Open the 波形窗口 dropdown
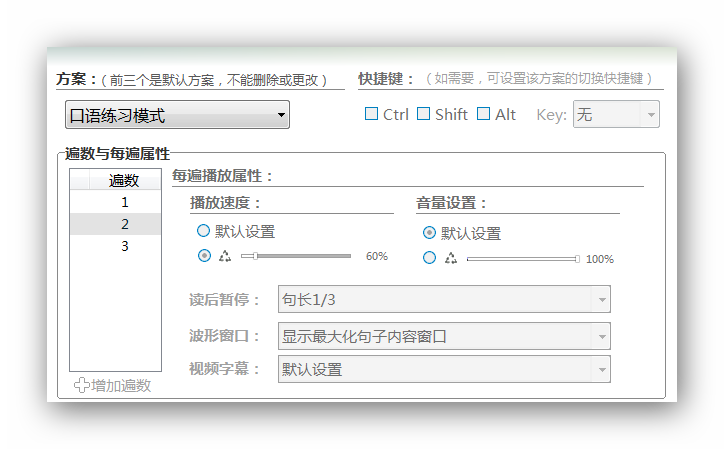The height and width of the screenshot is (449, 724). click(x=444, y=336)
